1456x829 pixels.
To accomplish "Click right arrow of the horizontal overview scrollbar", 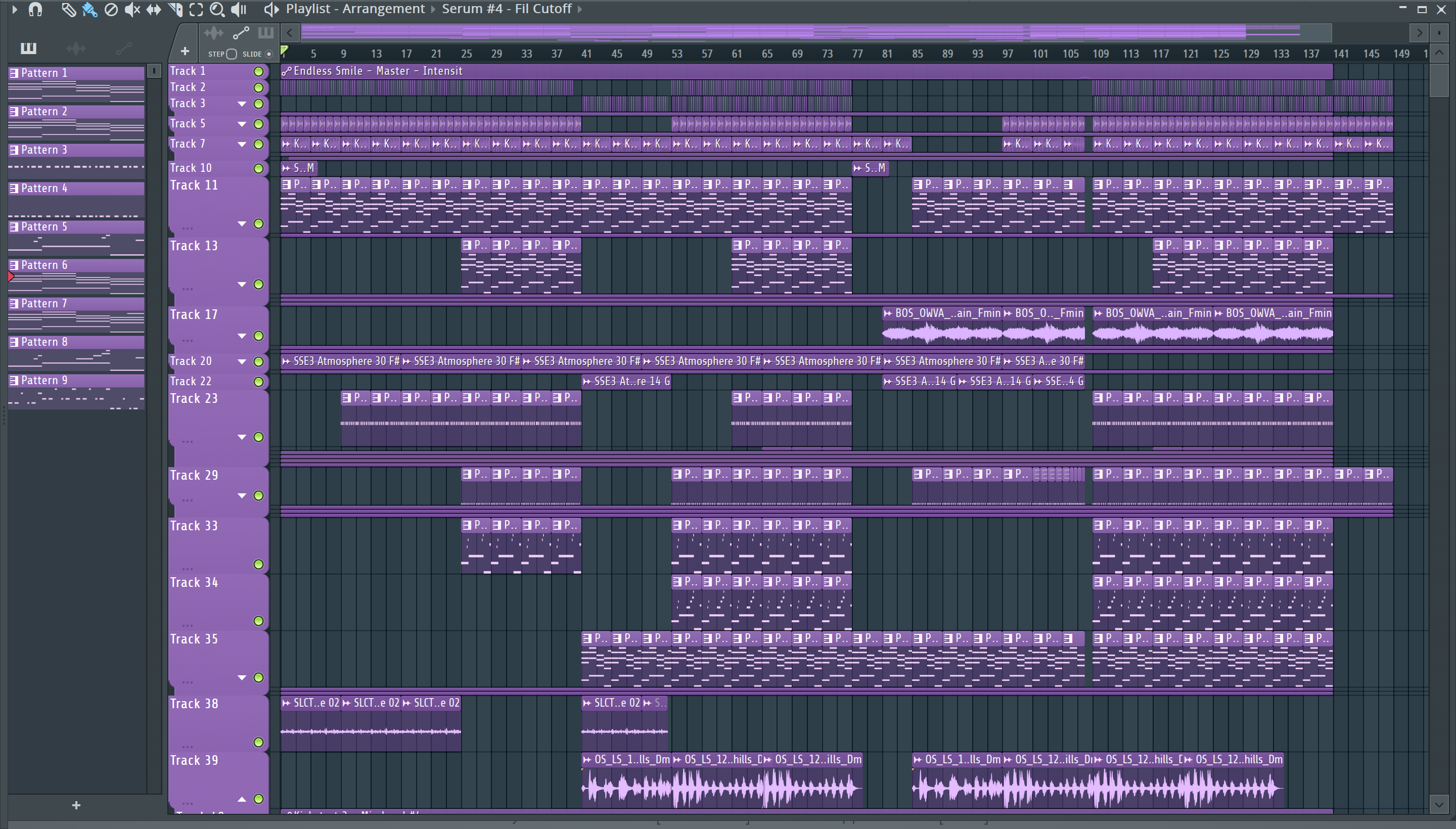I will coord(1419,32).
